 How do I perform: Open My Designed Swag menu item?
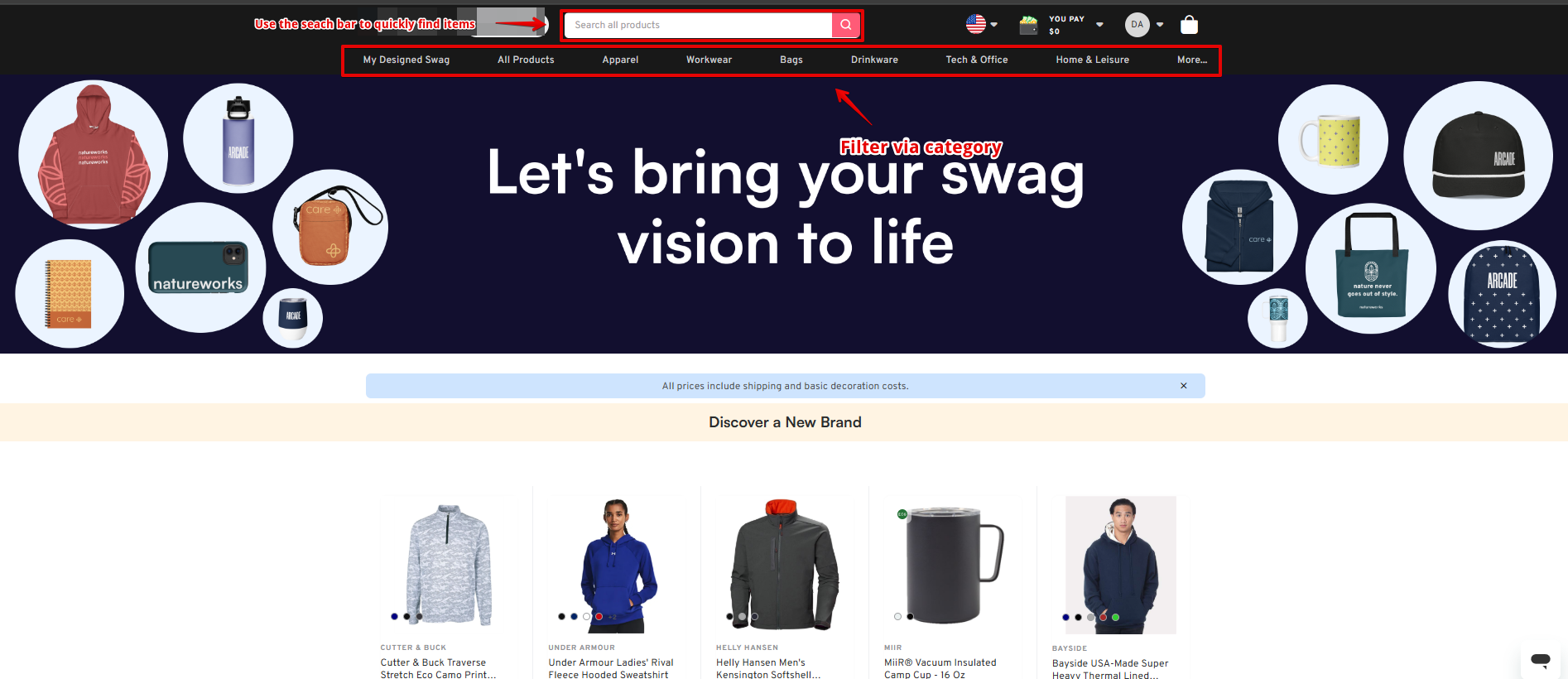pos(406,60)
